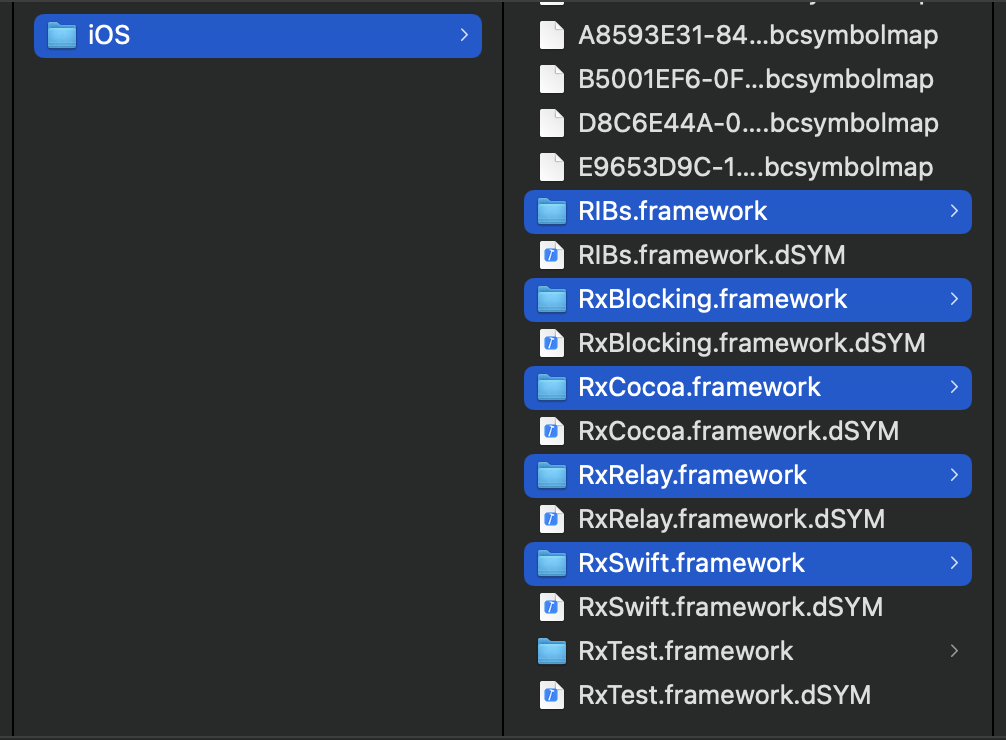
Task: Click the RxTest.framework.dSYM file icon
Action: (552, 695)
